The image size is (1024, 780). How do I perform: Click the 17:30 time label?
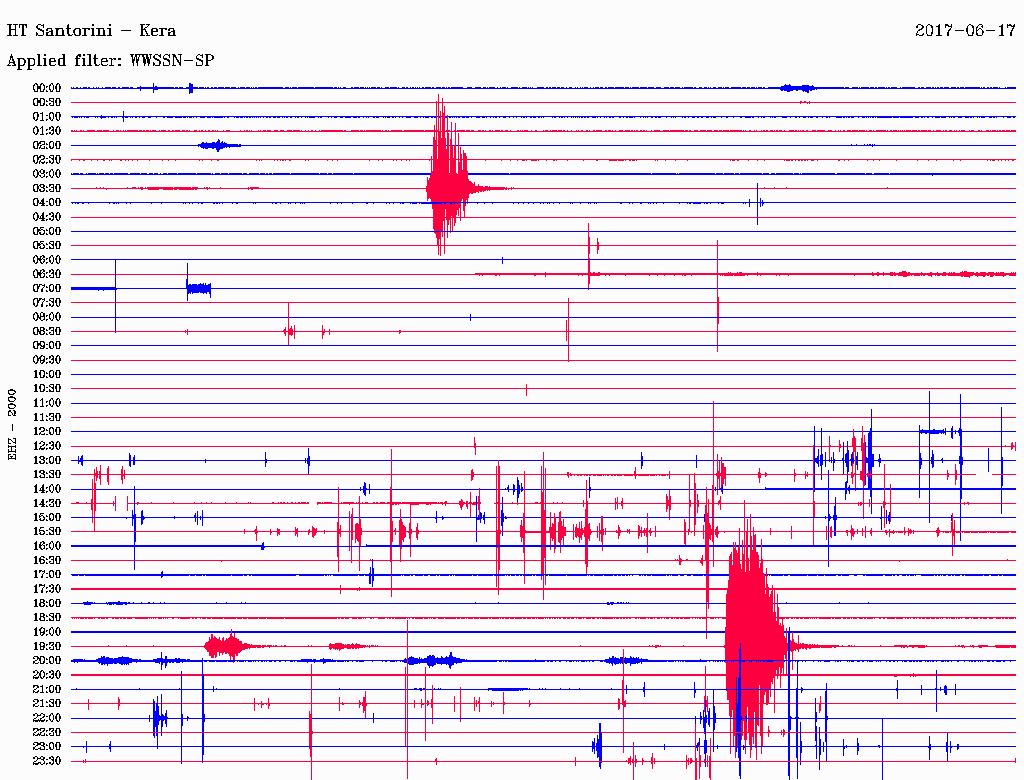[x=47, y=589]
